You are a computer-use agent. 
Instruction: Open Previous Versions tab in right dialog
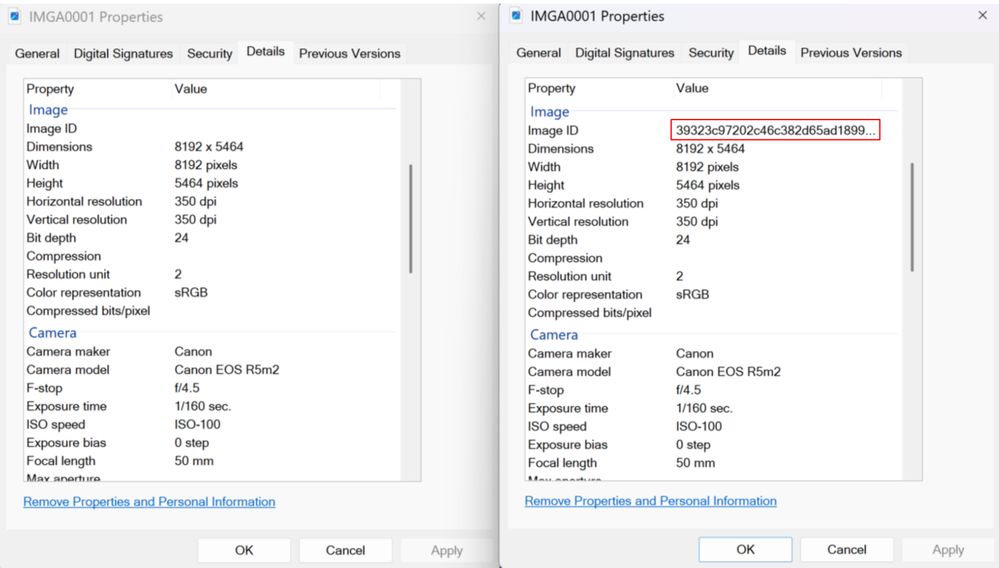[x=851, y=53]
